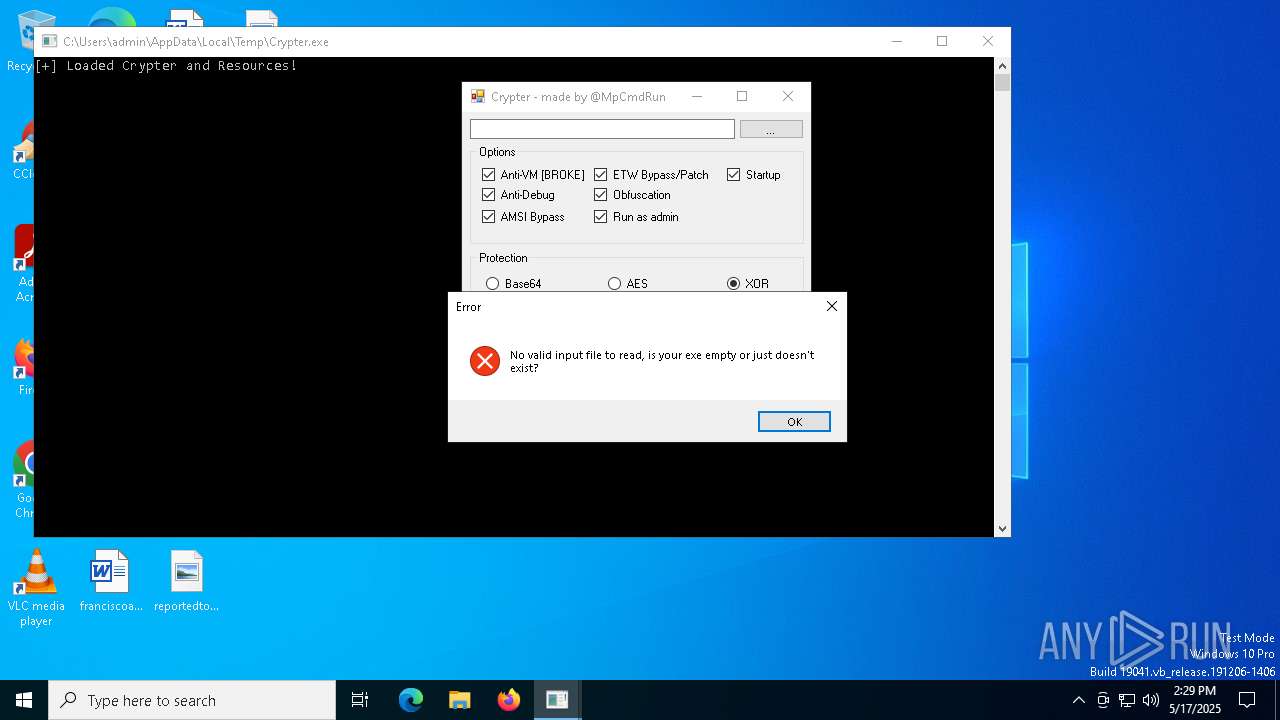
Task: Minimize the Crypter GUI window
Action: (697, 97)
